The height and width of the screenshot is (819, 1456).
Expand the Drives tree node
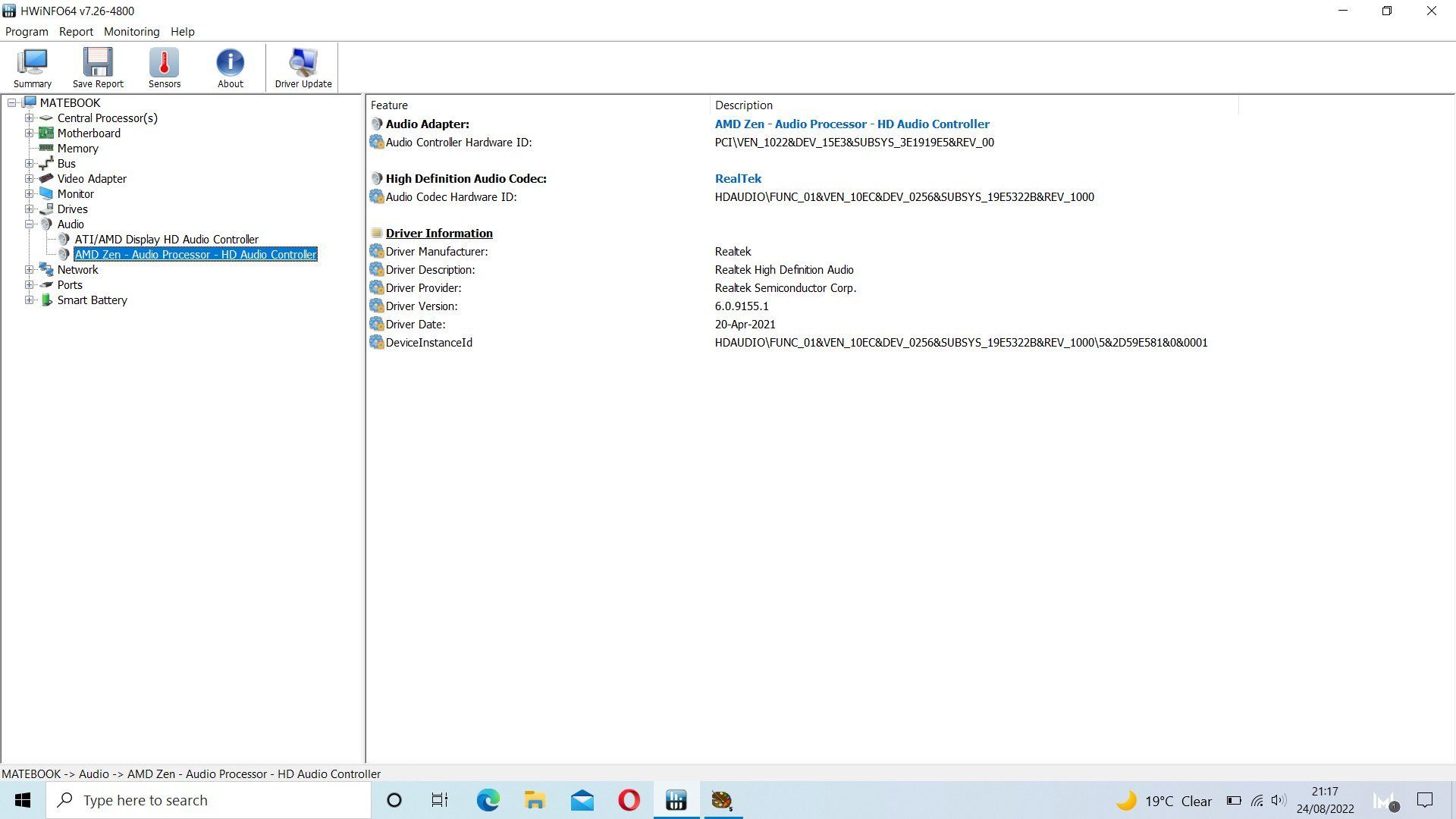29,209
